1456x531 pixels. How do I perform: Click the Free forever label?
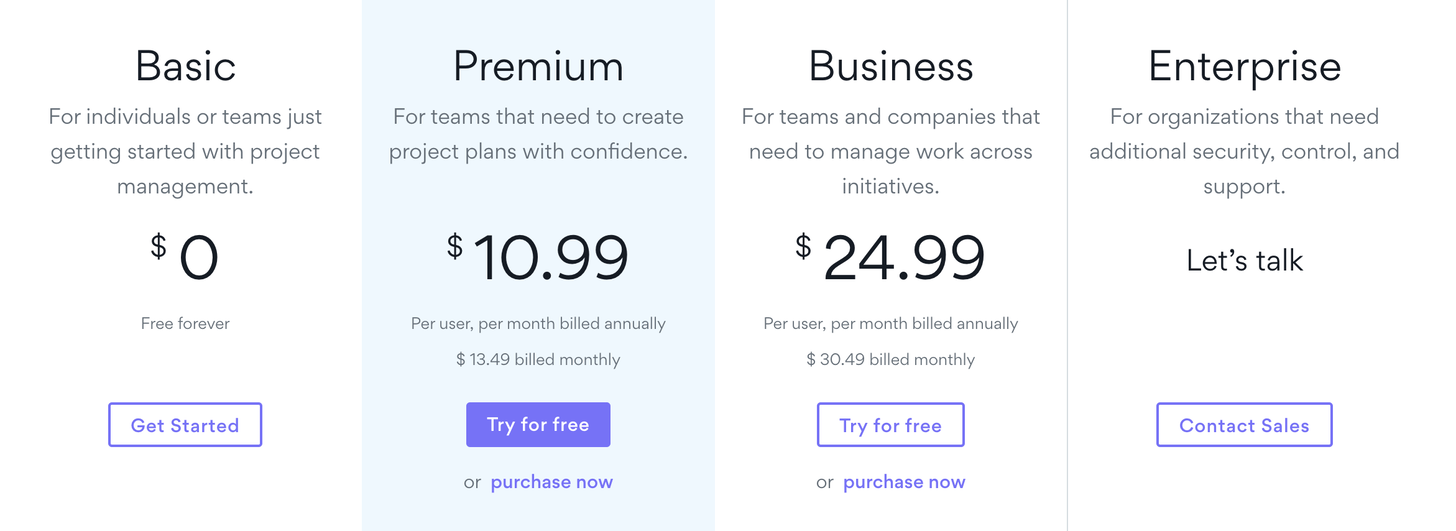point(185,323)
